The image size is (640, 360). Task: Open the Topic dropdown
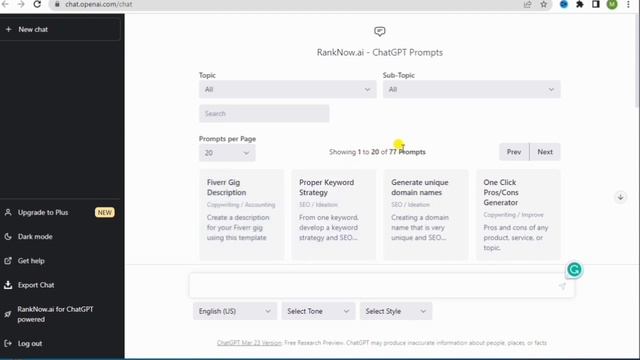coord(287,89)
